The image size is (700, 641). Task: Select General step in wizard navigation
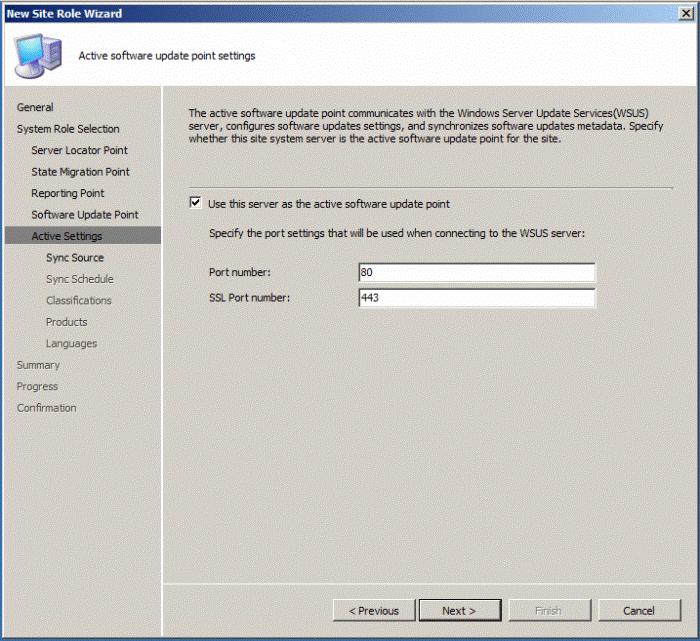coord(35,107)
